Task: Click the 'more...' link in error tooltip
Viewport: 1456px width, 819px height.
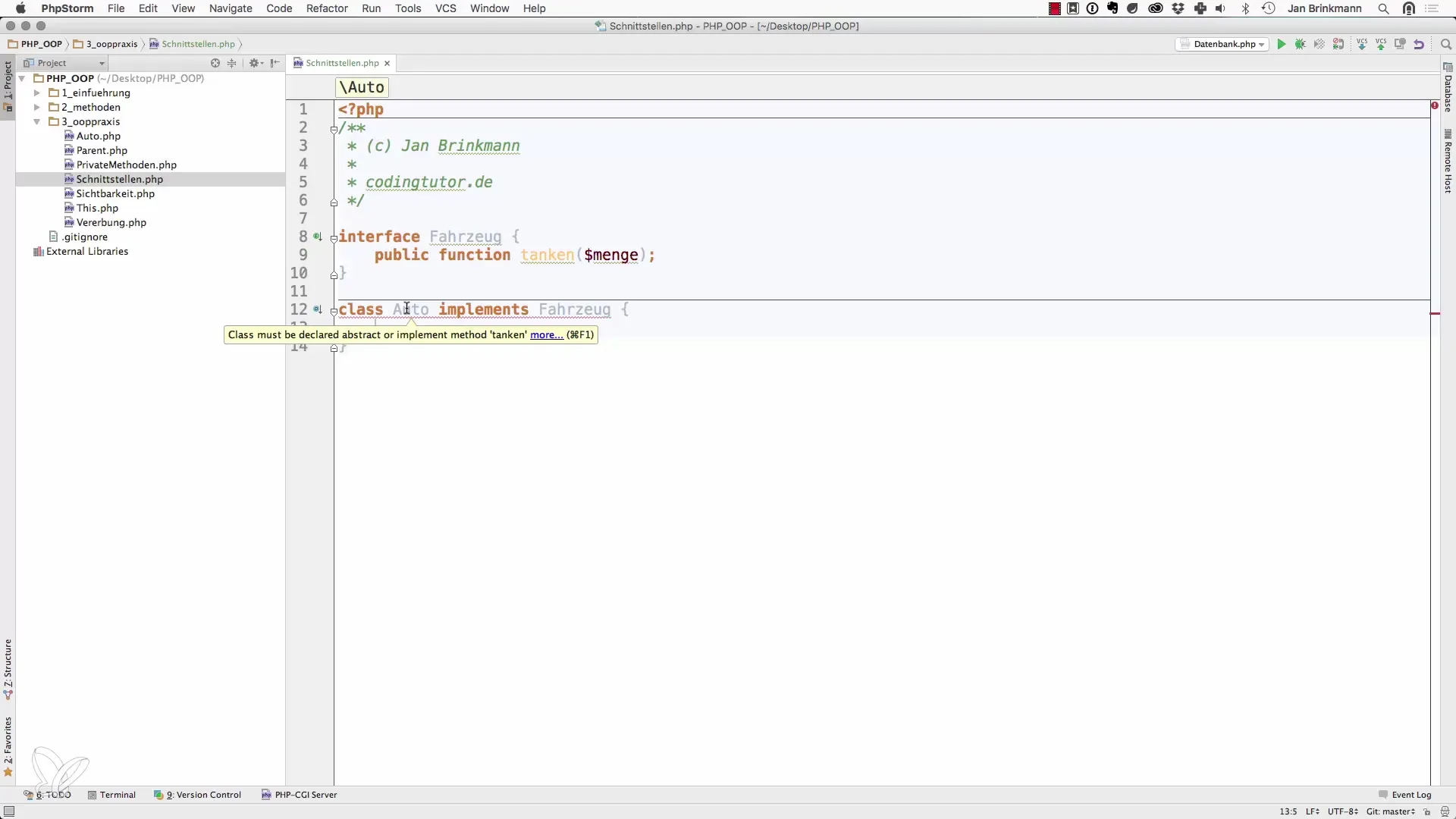Action: [546, 335]
